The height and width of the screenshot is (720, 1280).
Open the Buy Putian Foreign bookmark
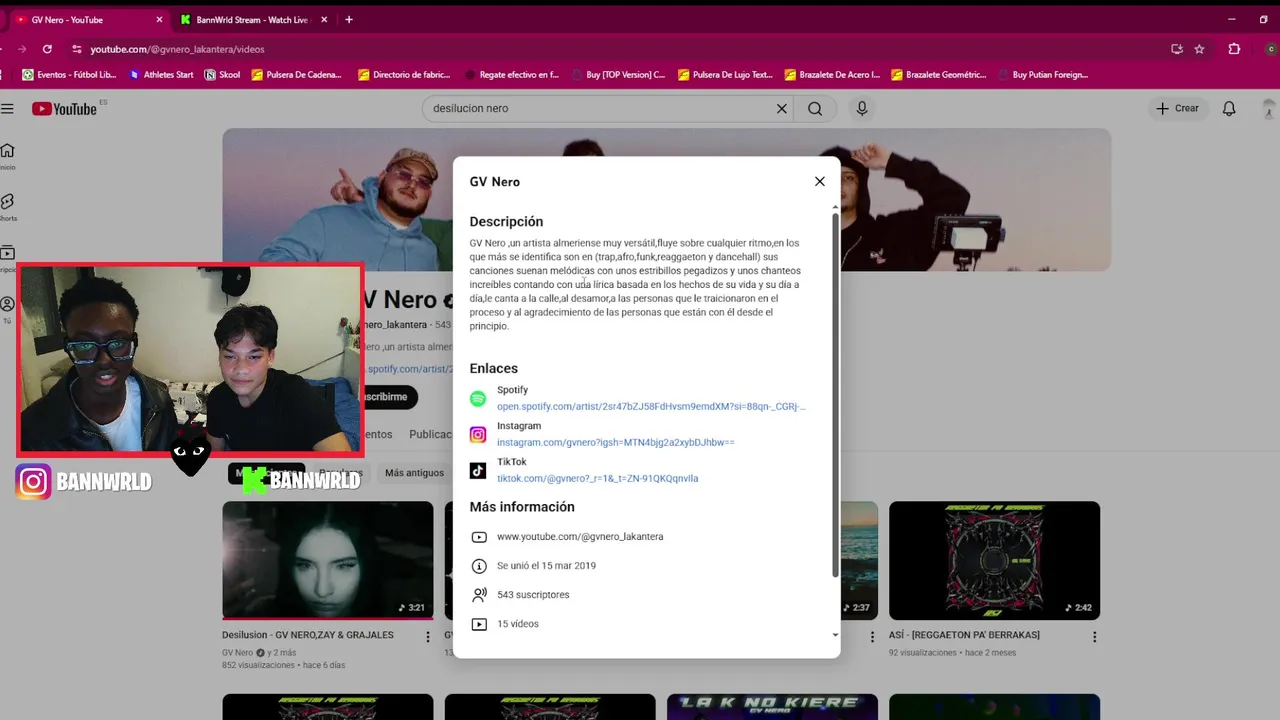pos(1042,74)
